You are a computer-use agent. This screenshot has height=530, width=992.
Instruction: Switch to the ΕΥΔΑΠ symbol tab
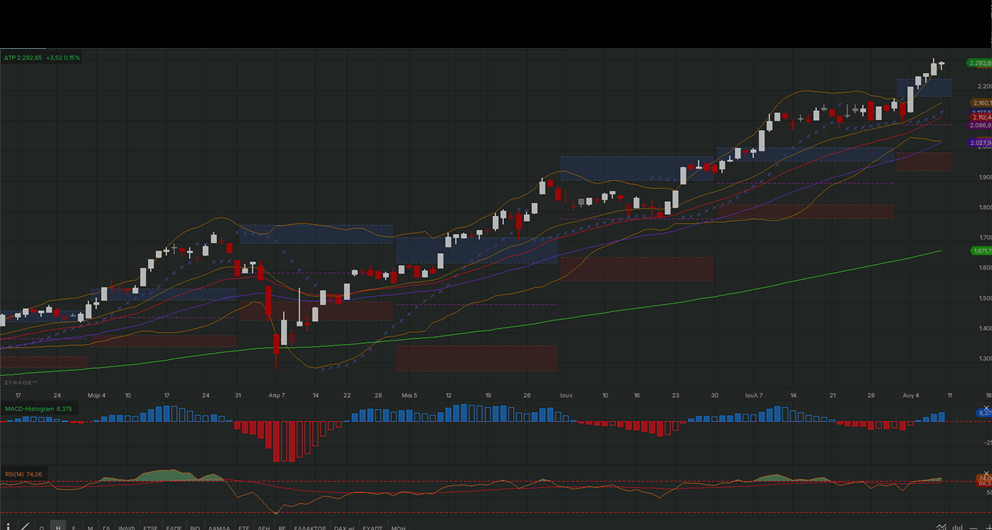pyautogui.click(x=373, y=527)
